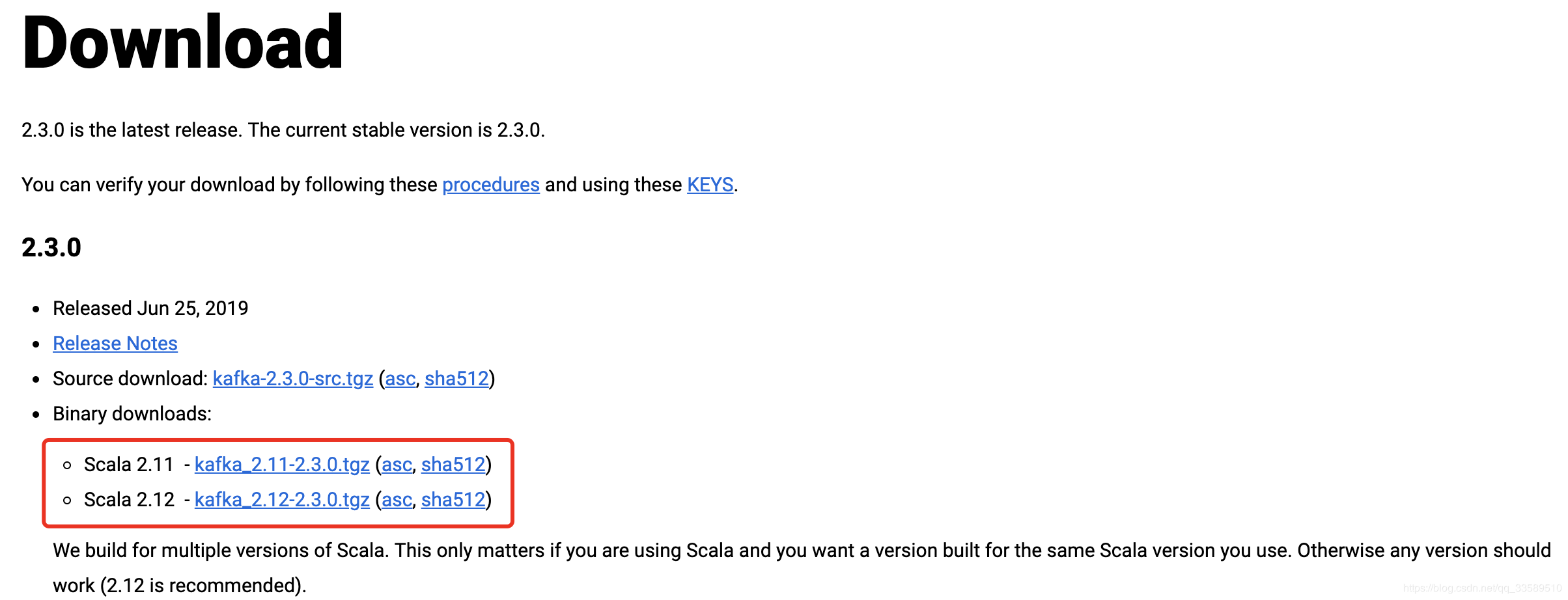Click the multiple Scala versions note paragraph
1568x600 pixels.
801,551
